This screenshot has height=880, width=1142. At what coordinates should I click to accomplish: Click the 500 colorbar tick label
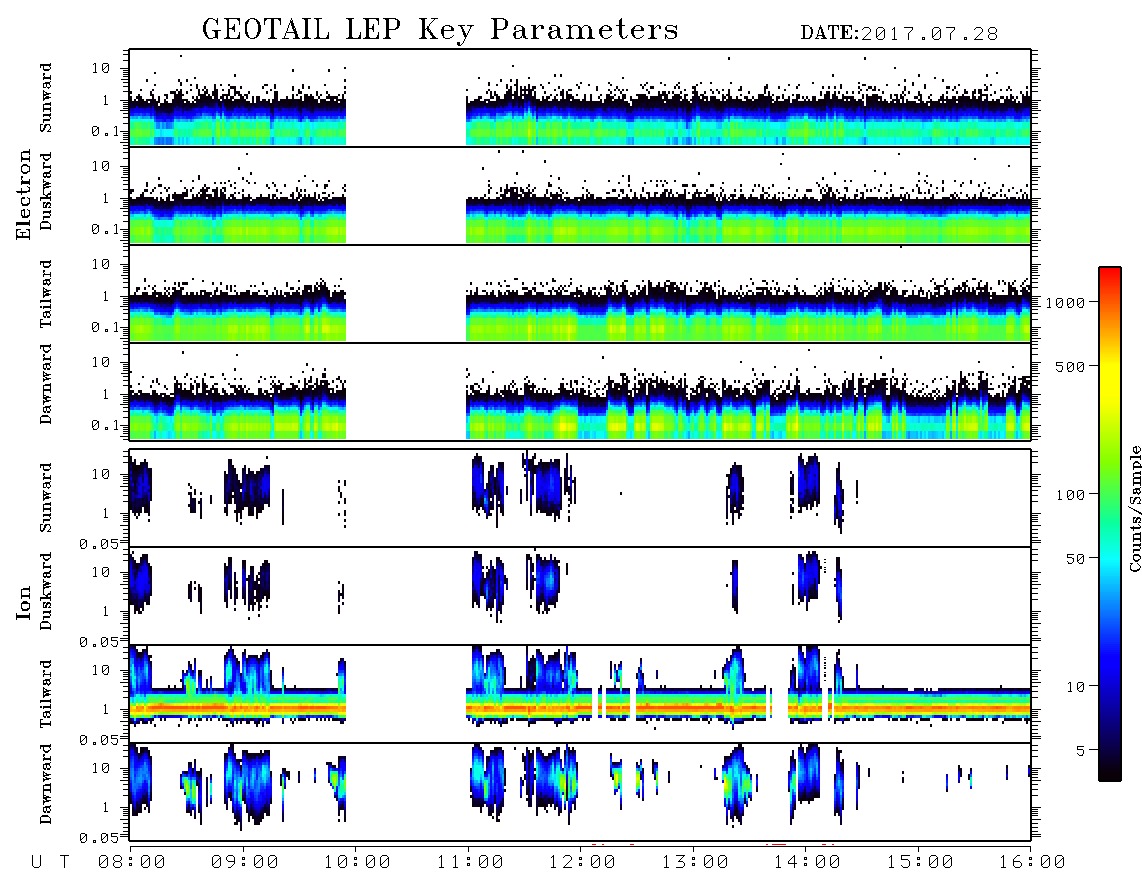[x=1070, y=366]
